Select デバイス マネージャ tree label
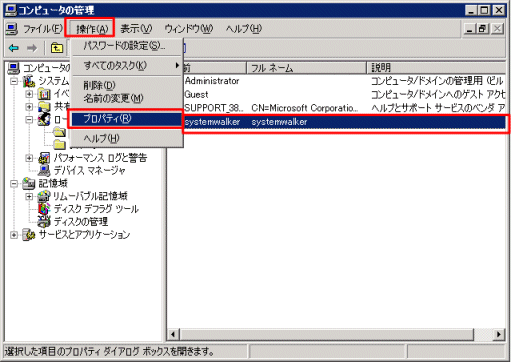The width and height of the screenshot is (511, 362). 90,170
